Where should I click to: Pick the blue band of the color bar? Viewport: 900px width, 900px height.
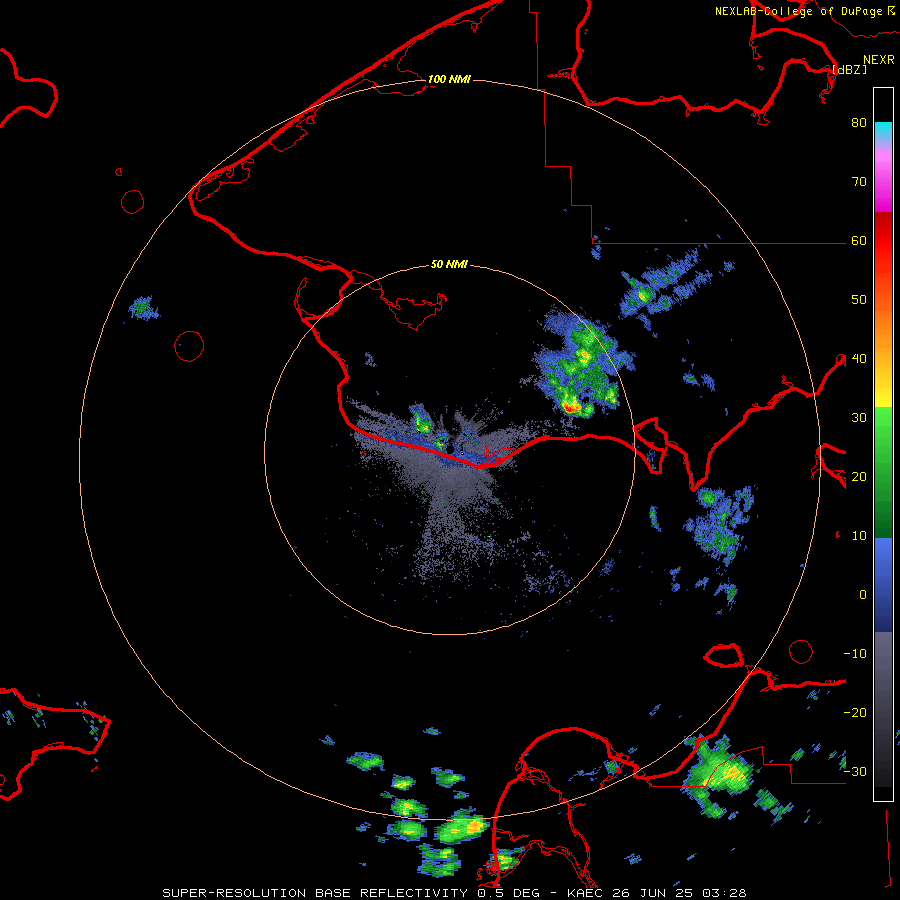pos(883,584)
